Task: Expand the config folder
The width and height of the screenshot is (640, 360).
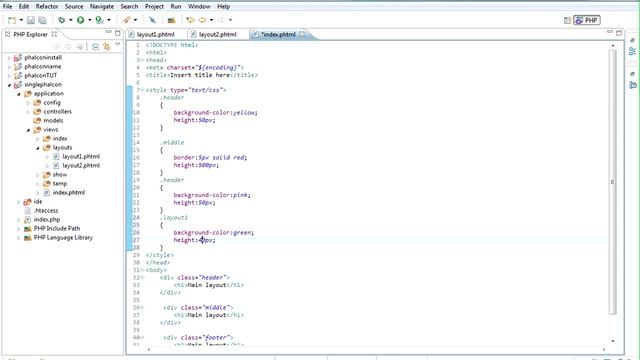Action: [29, 103]
